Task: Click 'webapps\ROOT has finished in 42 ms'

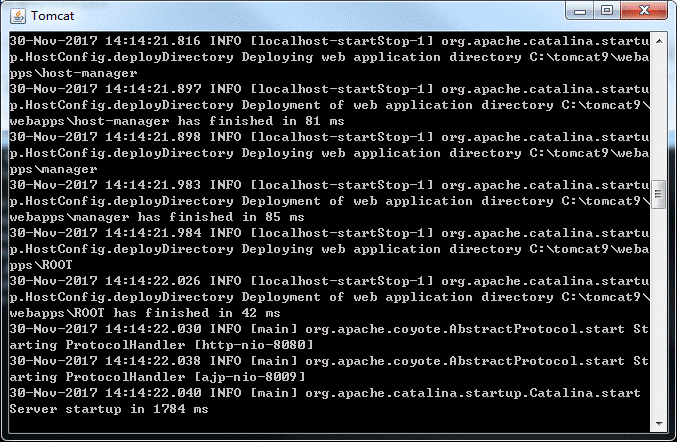Action: 145,313
